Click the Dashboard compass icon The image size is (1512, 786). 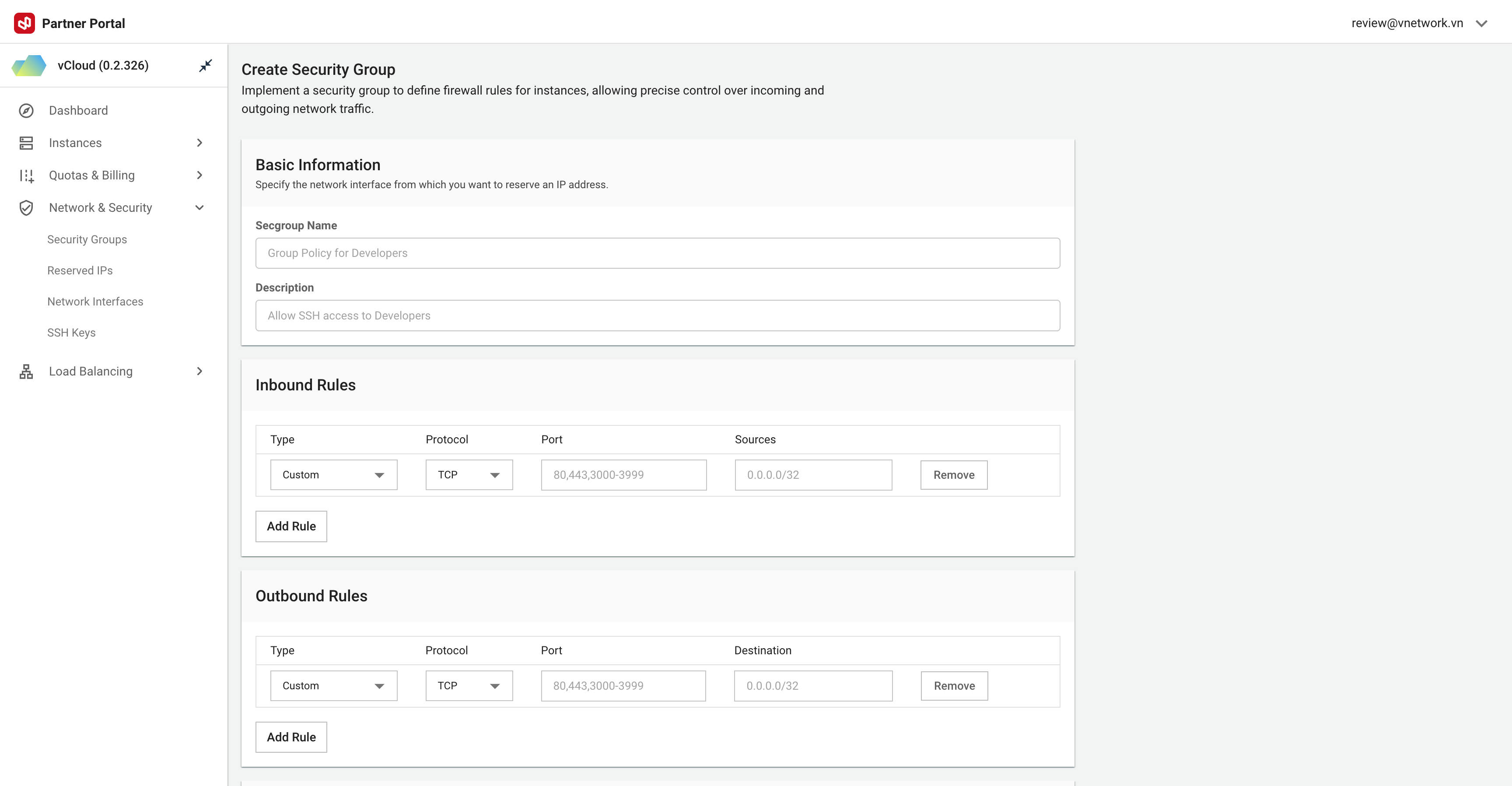click(x=26, y=110)
